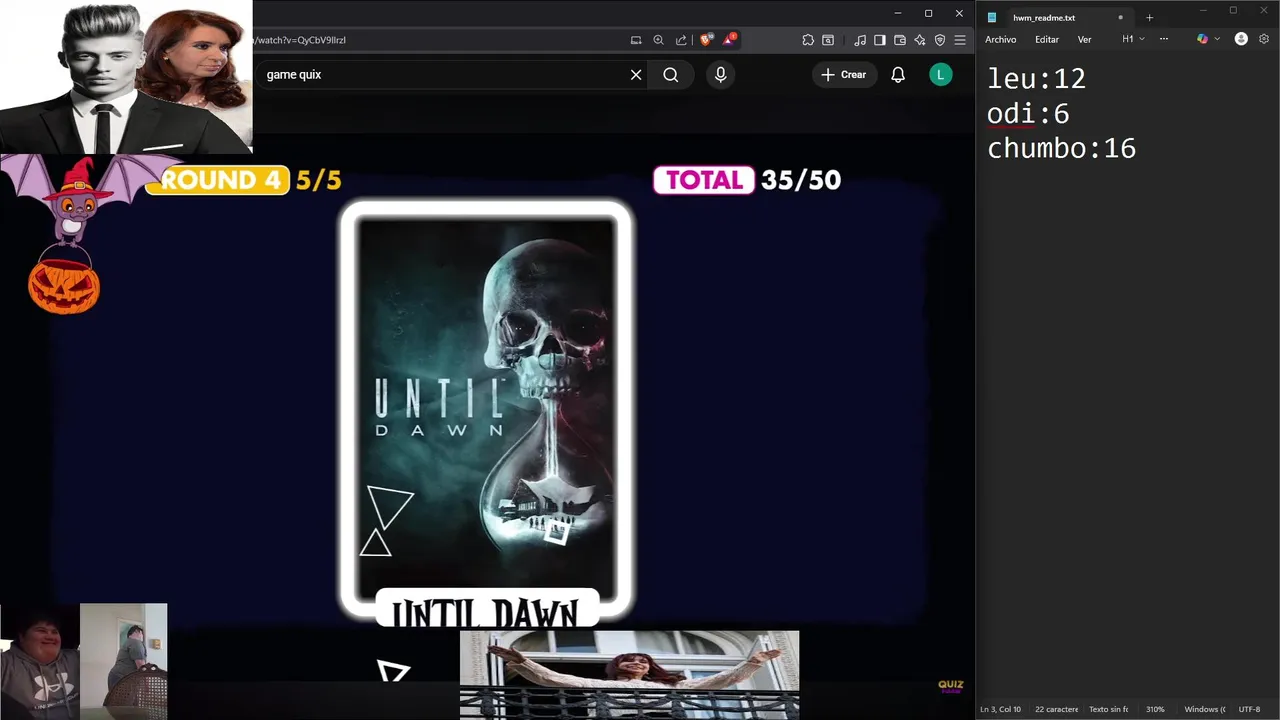Open the media playlist music note icon
1280x720 pixels.
click(x=860, y=40)
